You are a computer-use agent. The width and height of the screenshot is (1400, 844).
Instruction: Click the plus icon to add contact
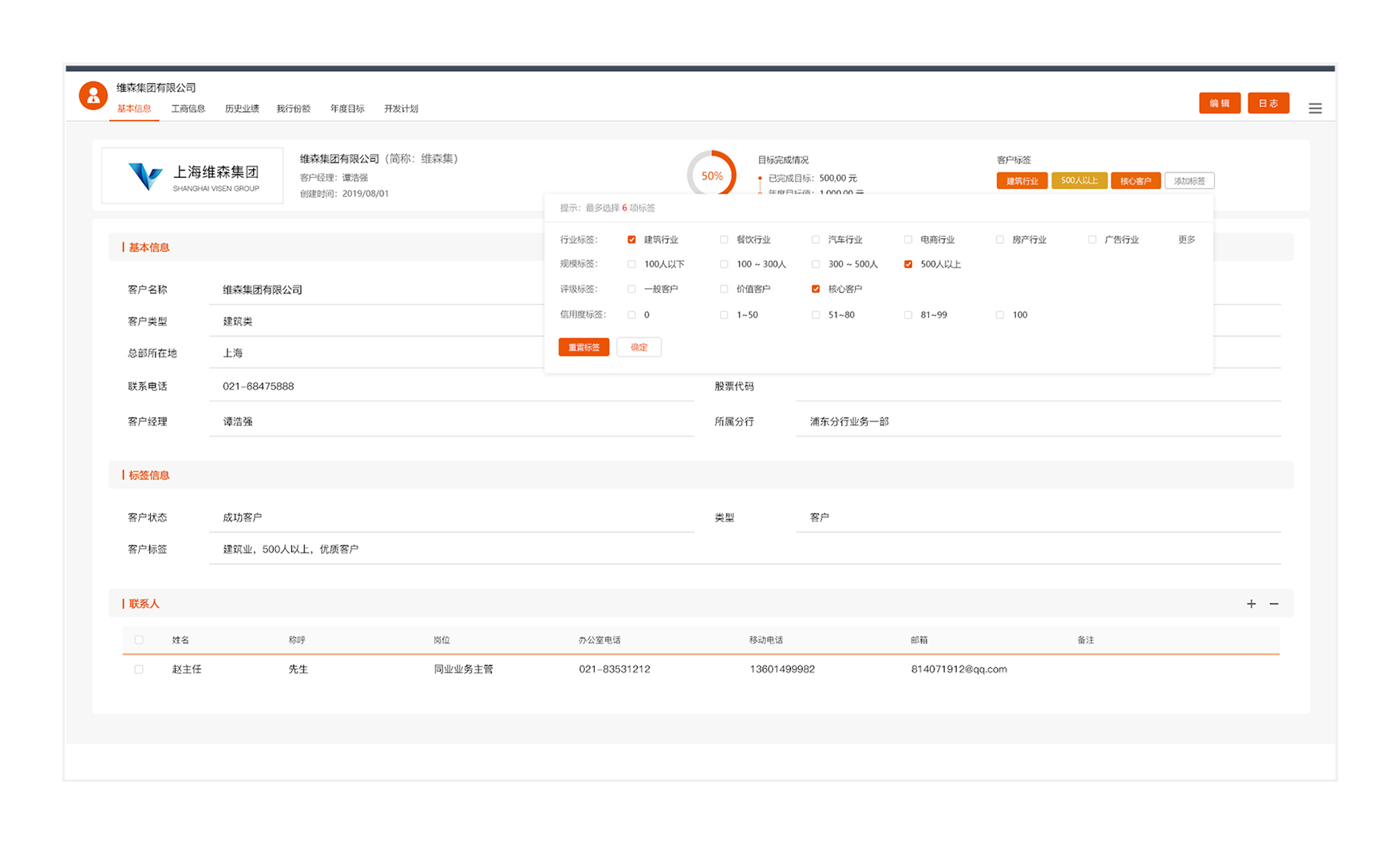click(x=1251, y=604)
